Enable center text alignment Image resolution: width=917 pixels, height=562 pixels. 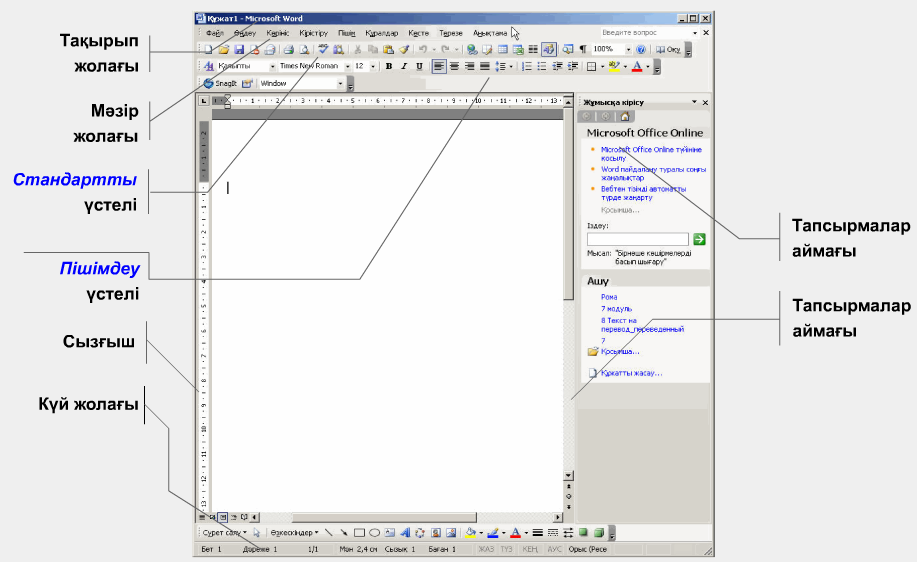pyautogui.click(x=454, y=66)
